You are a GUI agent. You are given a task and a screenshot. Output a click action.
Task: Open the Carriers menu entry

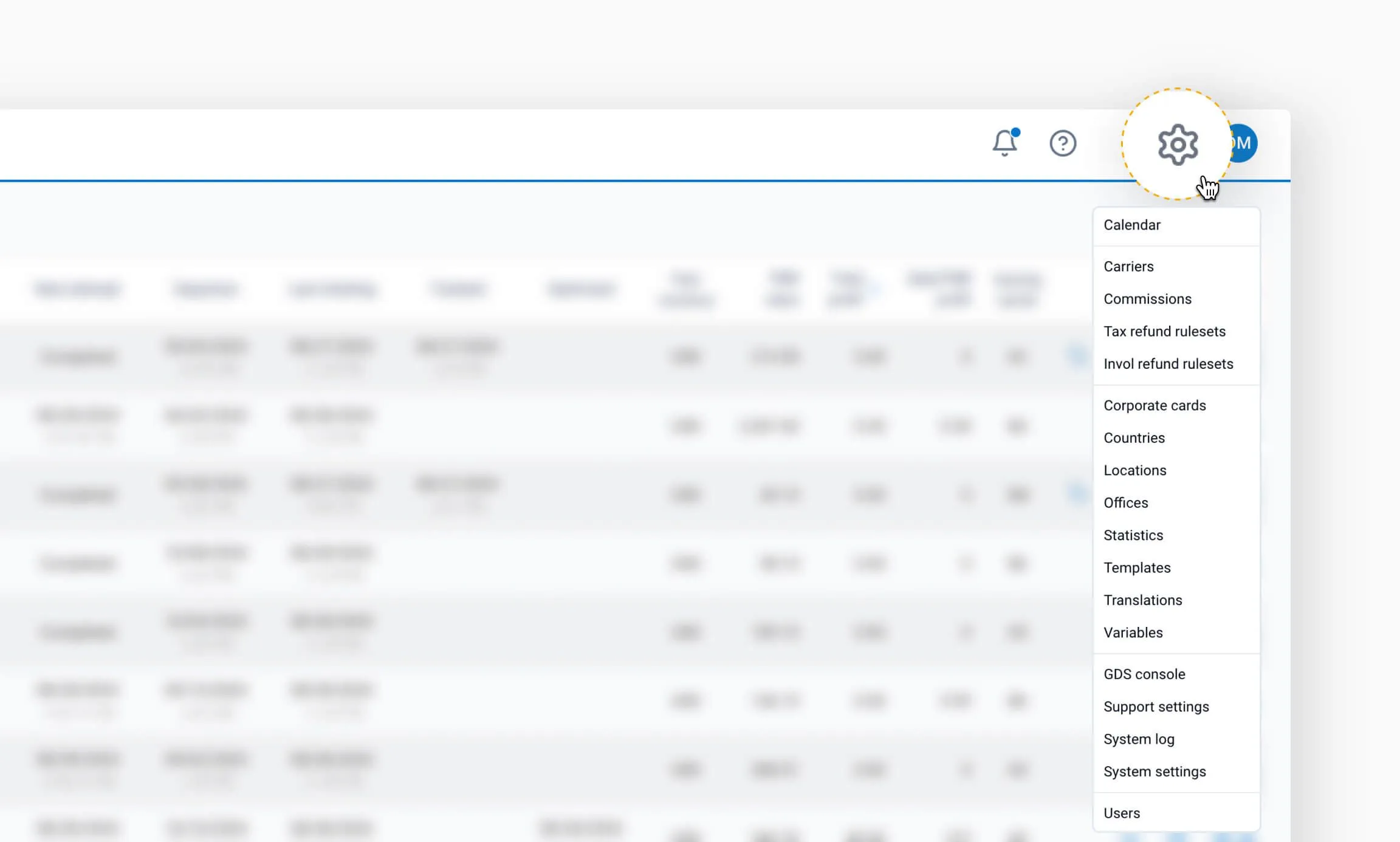pos(1128,266)
